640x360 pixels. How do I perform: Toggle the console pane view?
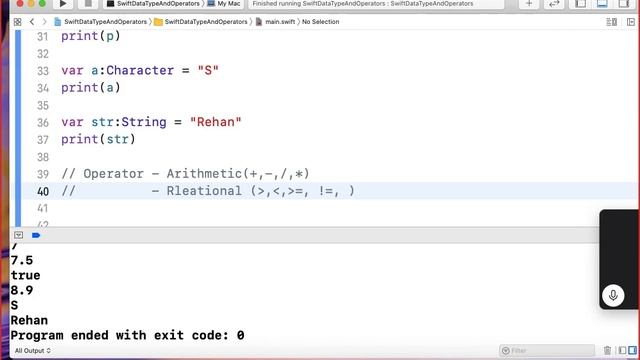pyautogui.click(x=633, y=350)
